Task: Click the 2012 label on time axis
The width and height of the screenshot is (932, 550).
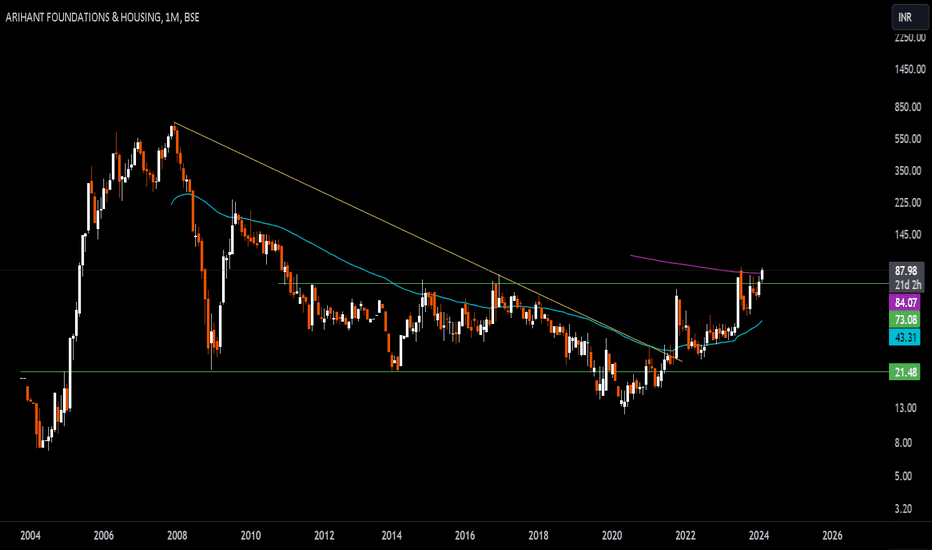Action: [324, 536]
